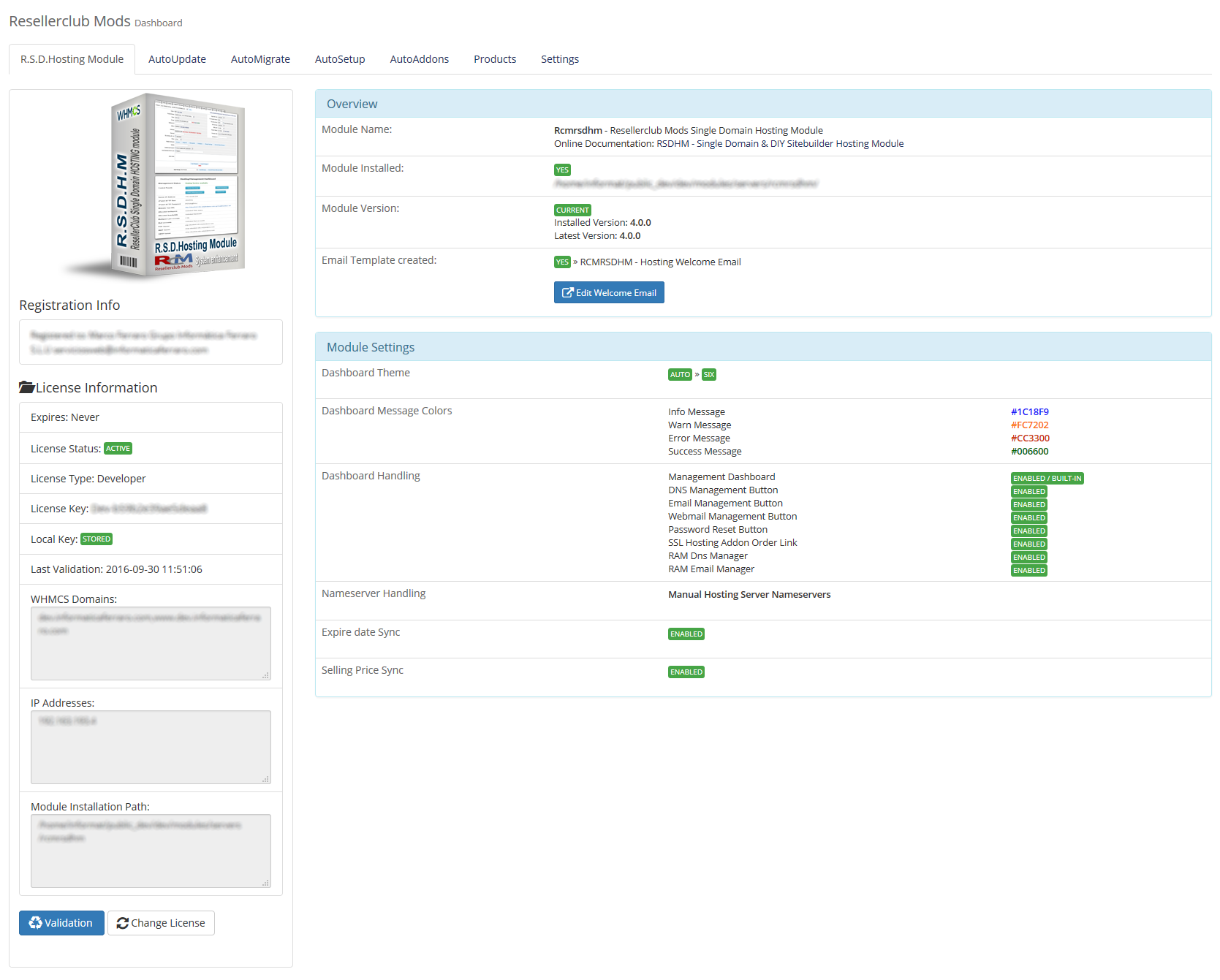Click the refresh icon on Change License
1220x980 pixels.
(122, 923)
